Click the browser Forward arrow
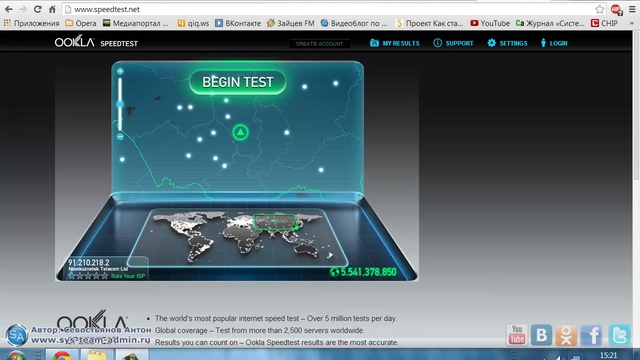The height and width of the screenshot is (360, 640). [x=23, y=9]
